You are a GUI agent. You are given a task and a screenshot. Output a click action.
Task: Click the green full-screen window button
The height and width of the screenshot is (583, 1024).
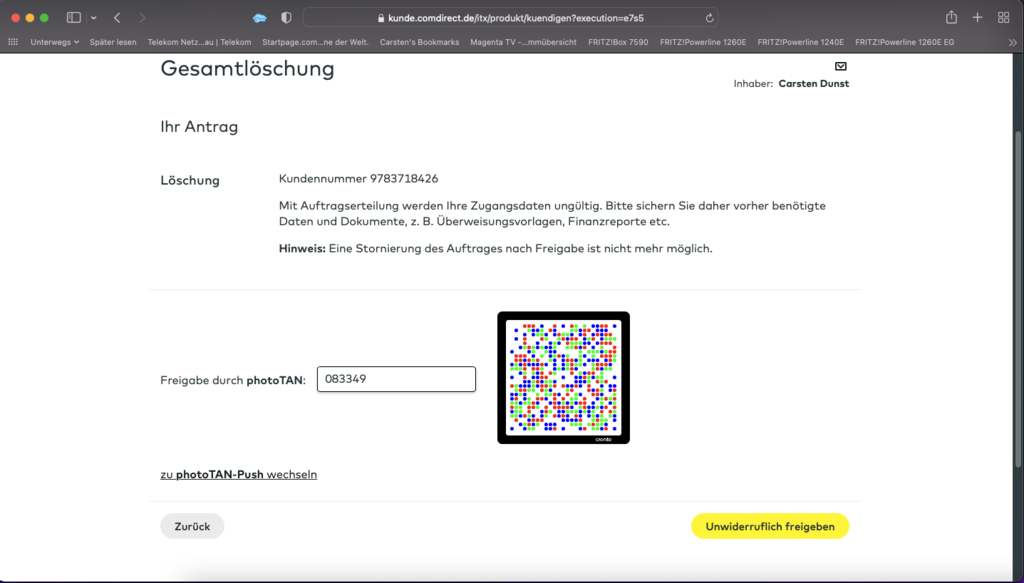pyautogui.click(x=44, y=18)
